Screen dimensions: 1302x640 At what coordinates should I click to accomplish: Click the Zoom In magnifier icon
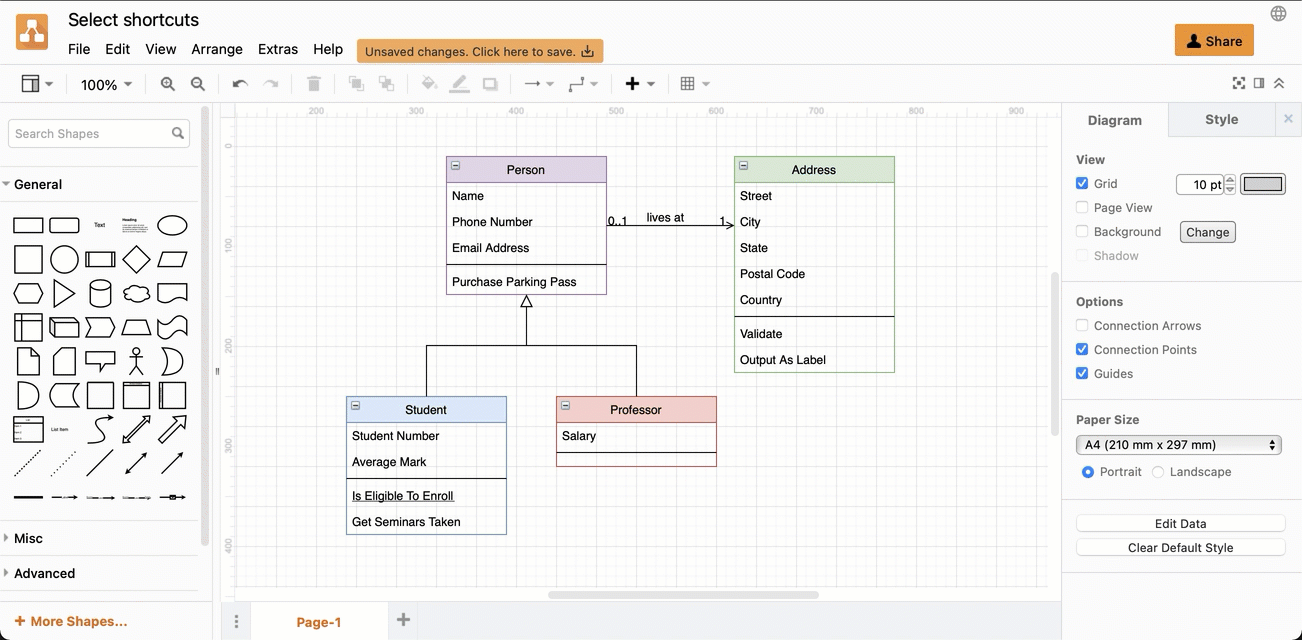(168, 85)
